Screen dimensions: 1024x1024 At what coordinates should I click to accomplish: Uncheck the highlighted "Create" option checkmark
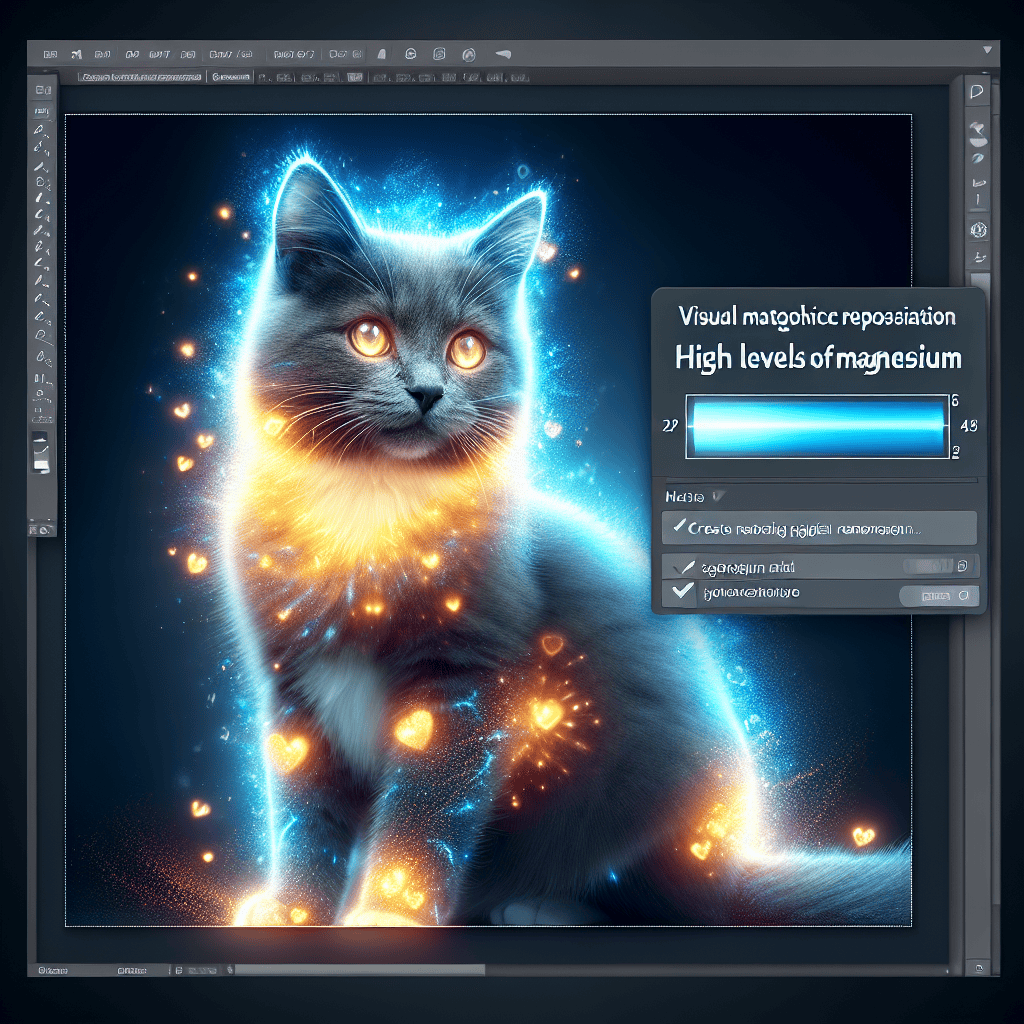tap(680, 527)
